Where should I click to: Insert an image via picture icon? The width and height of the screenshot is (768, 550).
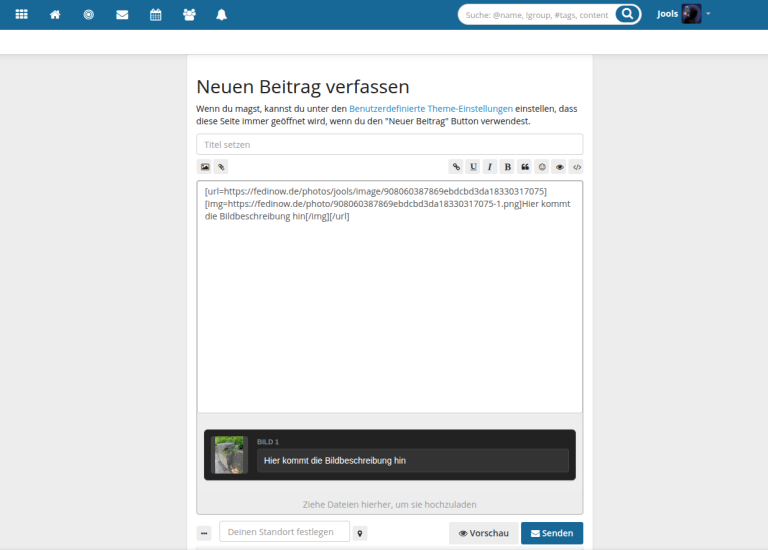coord(205,167)
